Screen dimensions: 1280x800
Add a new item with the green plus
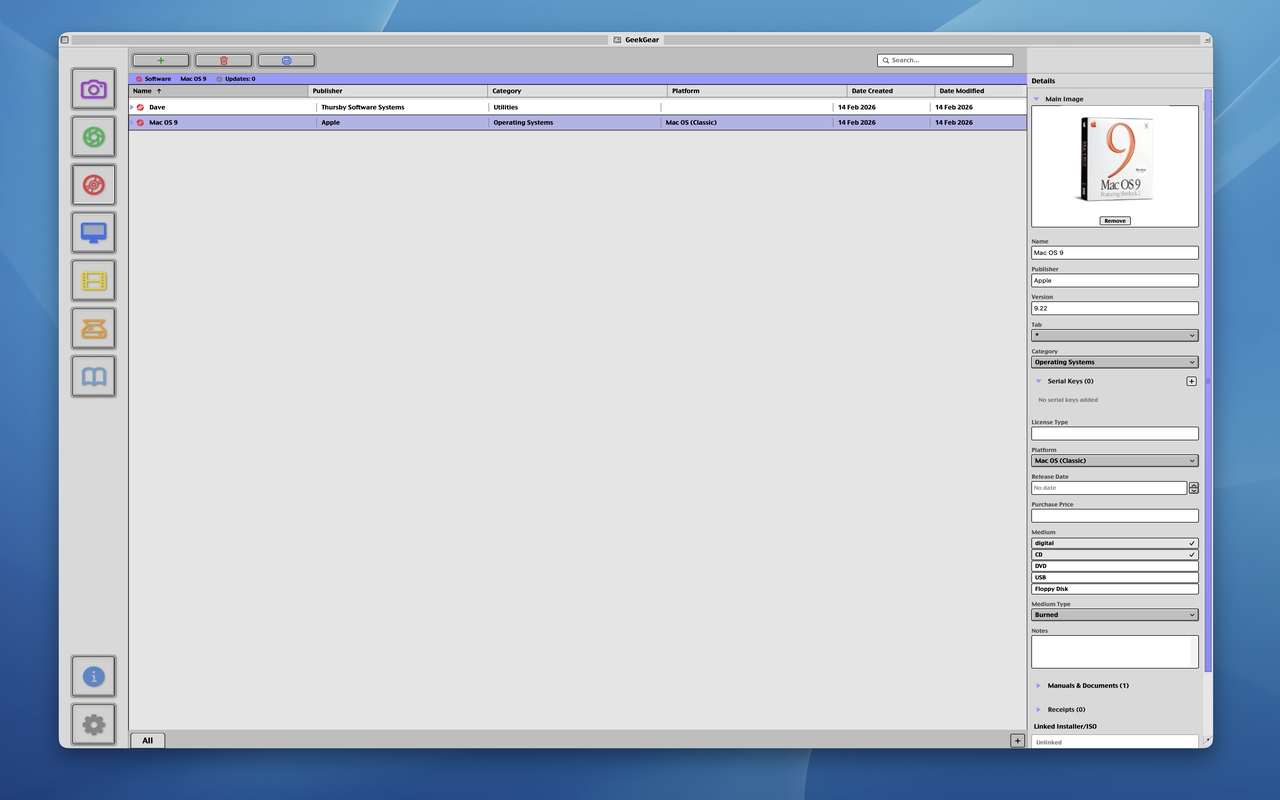click(x=161, y=60)
